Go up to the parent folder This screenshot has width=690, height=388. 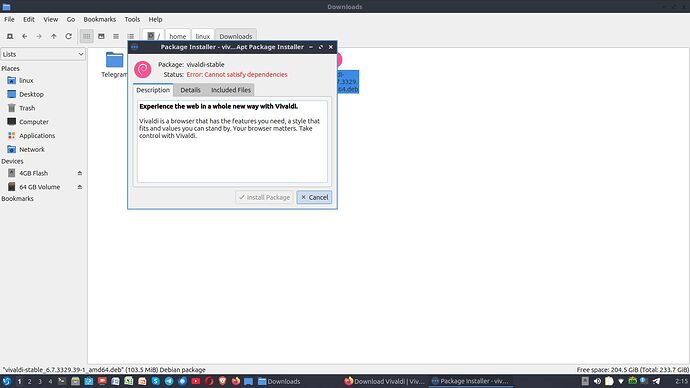click(54, 37)
